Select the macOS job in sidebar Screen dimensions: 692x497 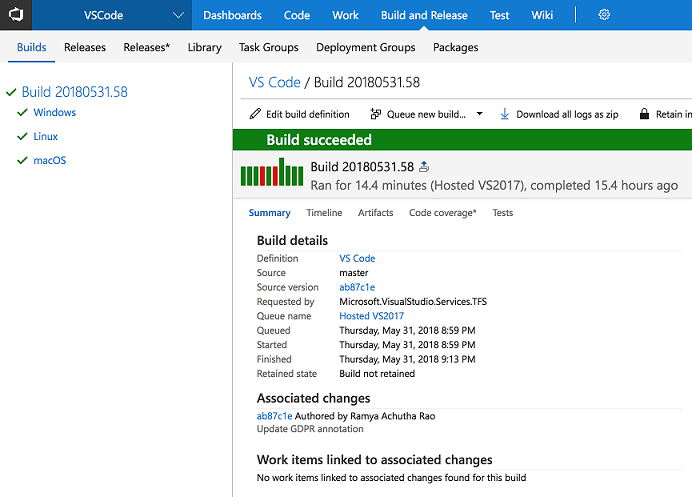[x=49, y=160]
